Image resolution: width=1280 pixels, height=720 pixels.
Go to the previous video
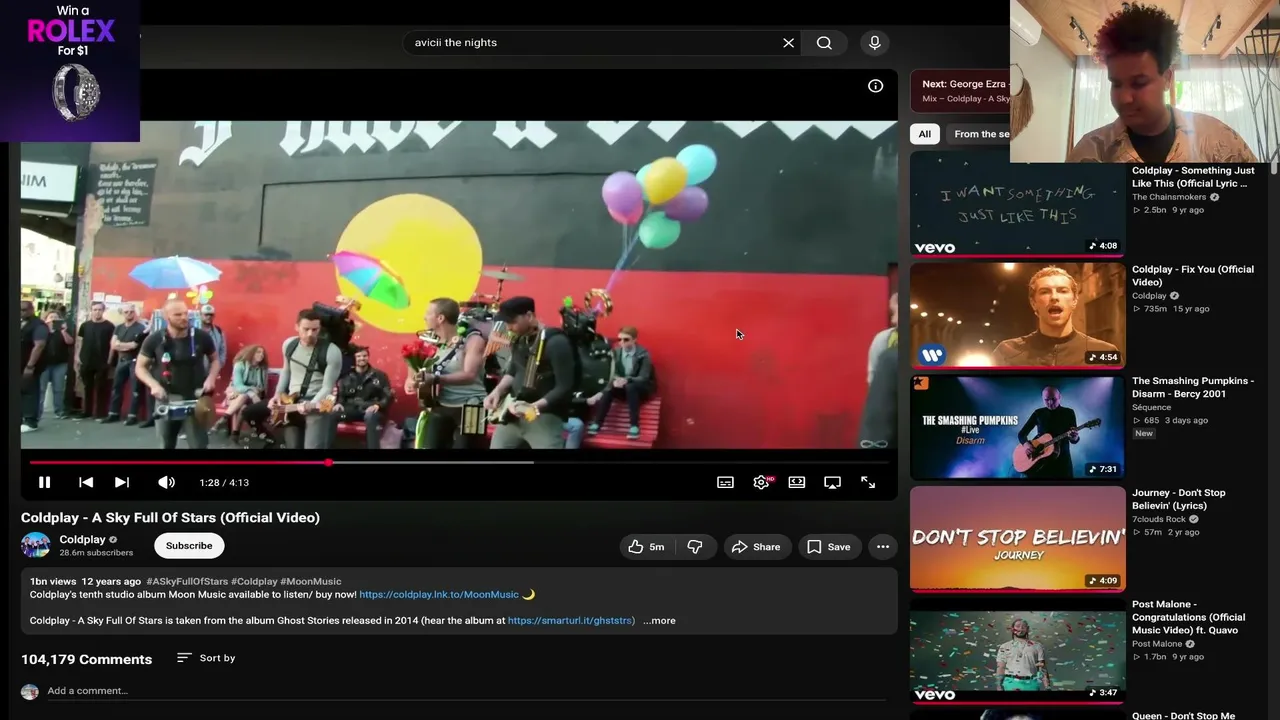(x=86, y=482)
